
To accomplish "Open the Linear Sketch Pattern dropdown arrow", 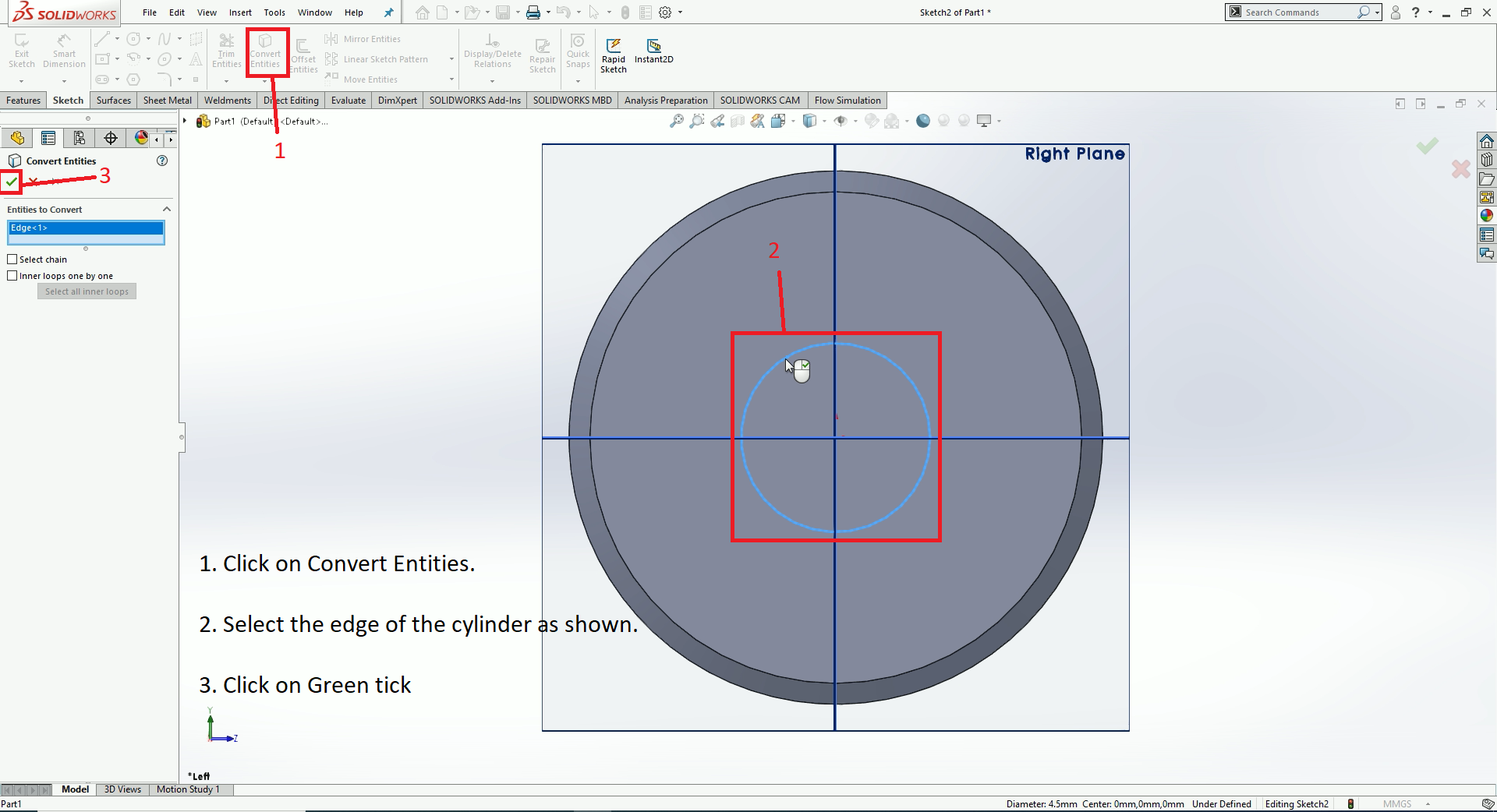I will tap(451, 59).
